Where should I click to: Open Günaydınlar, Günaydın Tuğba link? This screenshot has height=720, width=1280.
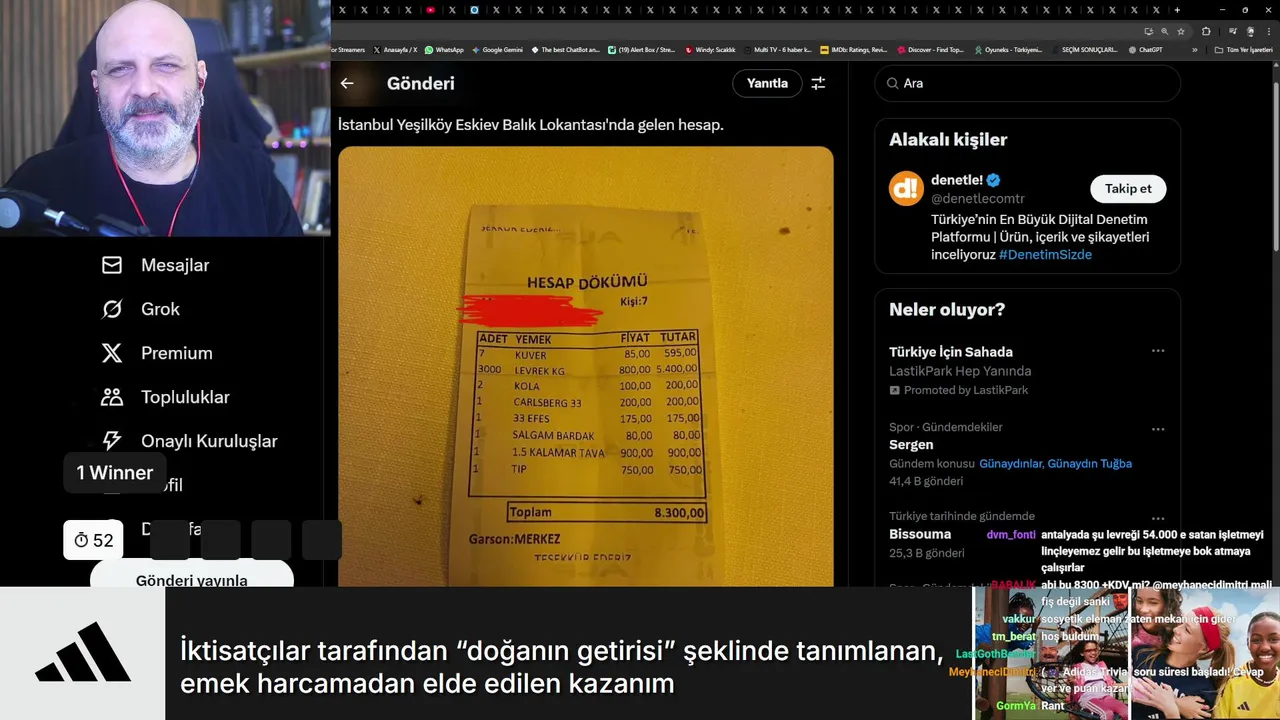coord(1055,464)
